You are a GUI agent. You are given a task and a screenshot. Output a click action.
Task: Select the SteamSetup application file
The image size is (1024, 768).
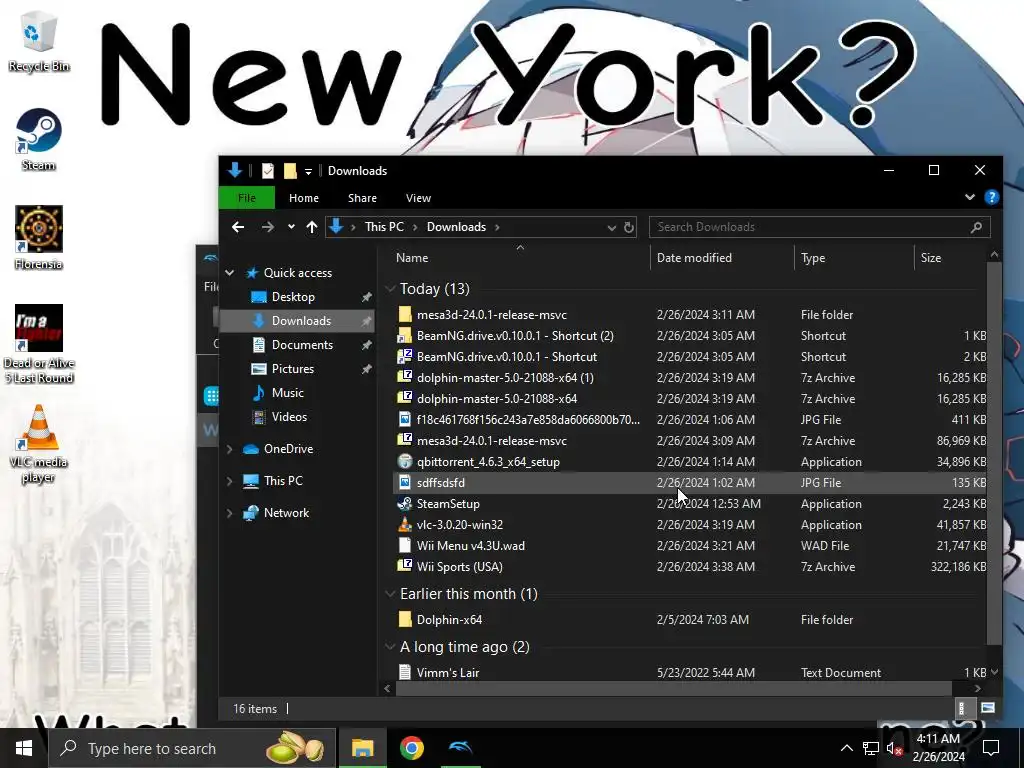click(x=448, y=504)
